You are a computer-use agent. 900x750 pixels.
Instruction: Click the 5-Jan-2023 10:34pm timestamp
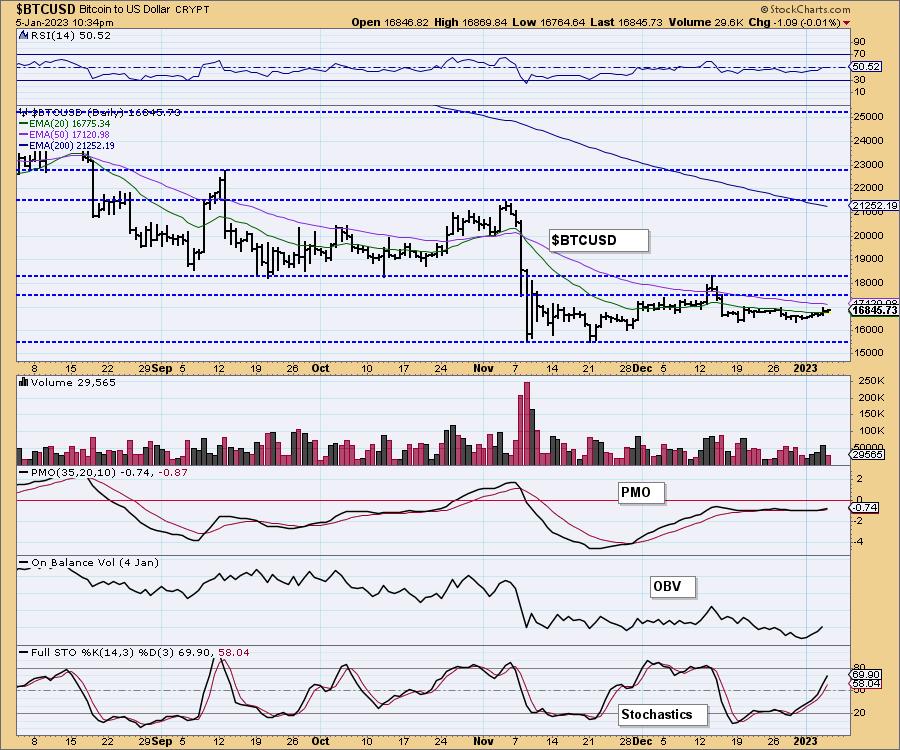[64, 23]
